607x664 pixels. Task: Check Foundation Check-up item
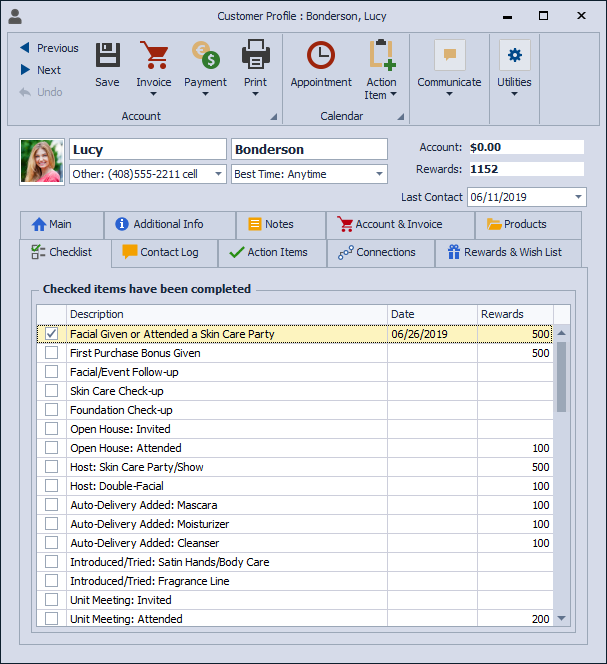pos(52,410)
